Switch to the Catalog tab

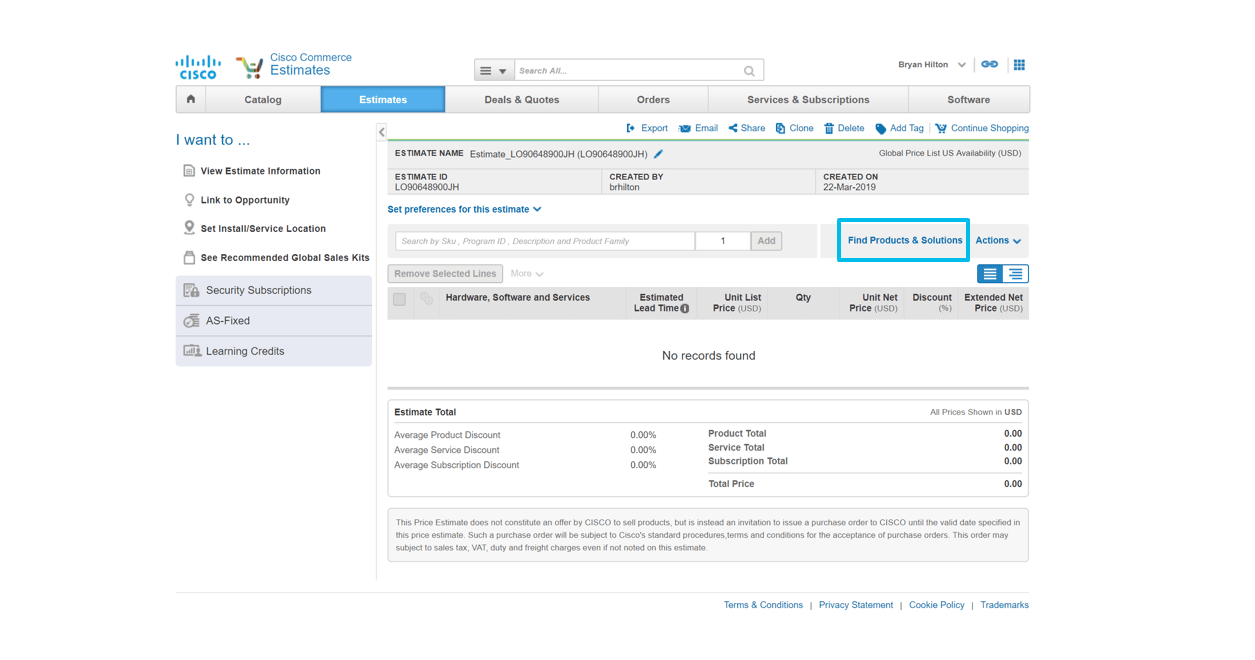click(x=263, y=99)
